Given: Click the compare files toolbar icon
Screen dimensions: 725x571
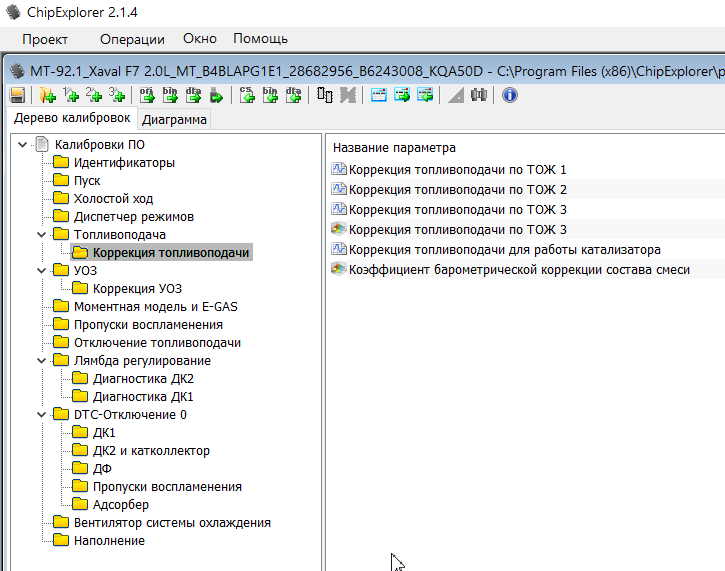Looking at the screenshot, I should click(x=324, y=95).
